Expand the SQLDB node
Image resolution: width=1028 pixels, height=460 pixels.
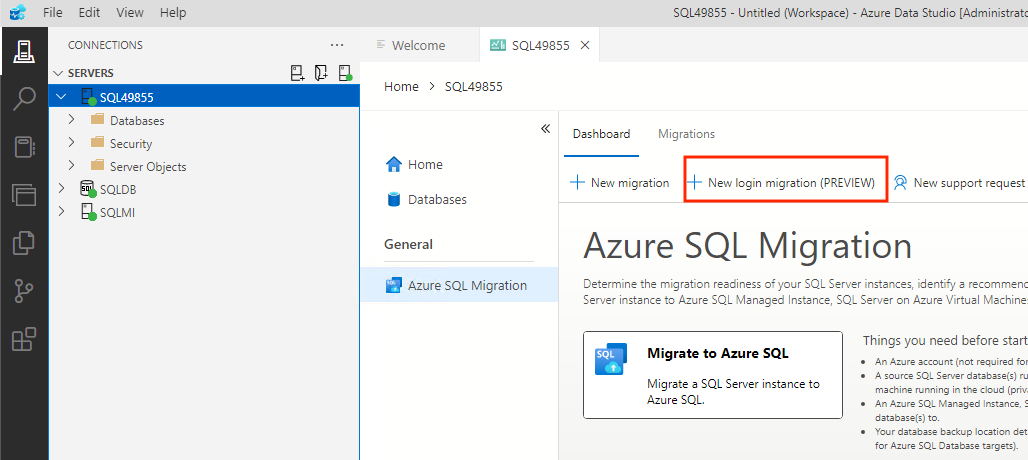point(62,189)
